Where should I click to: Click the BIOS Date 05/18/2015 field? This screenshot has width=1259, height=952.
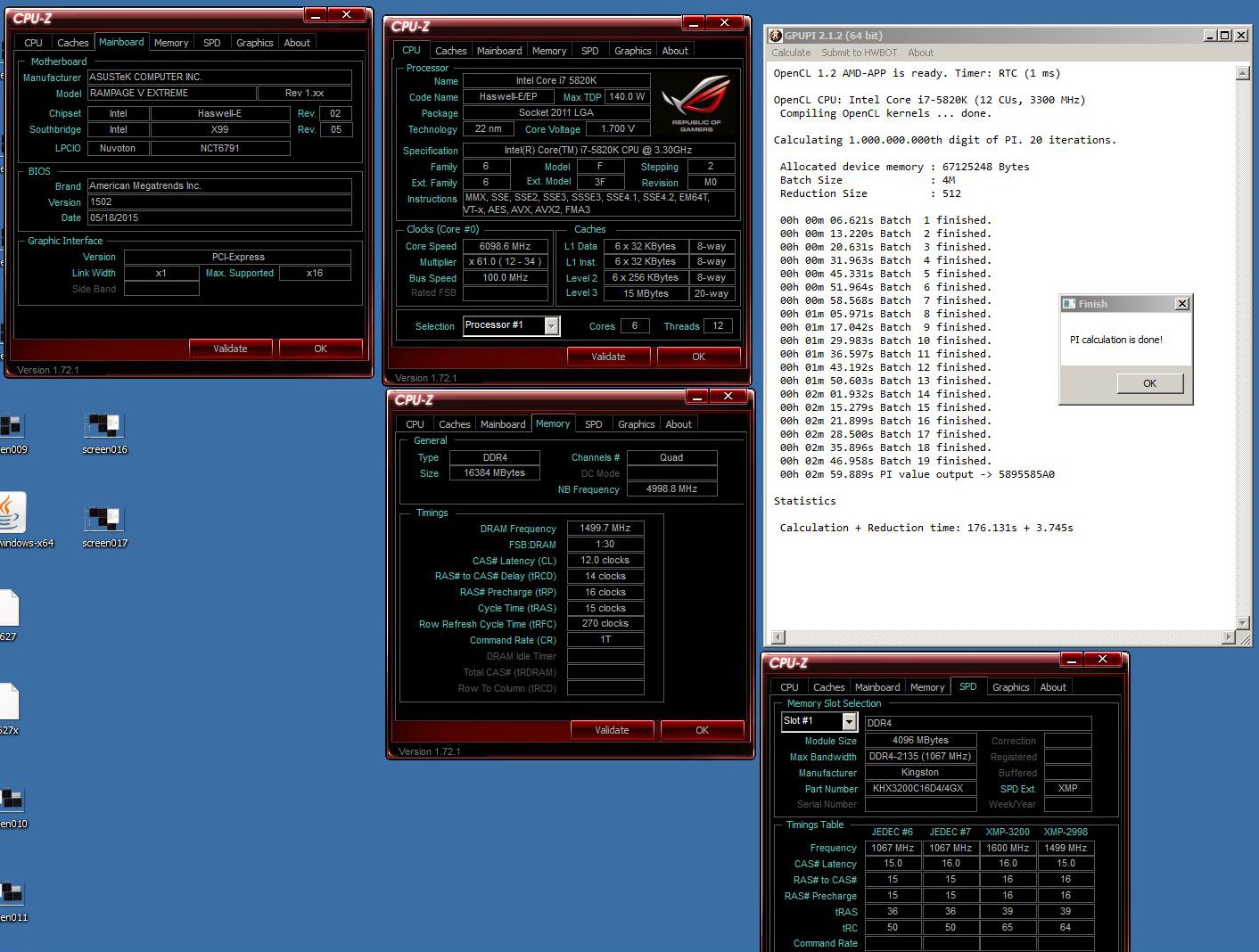click(219, 217)
